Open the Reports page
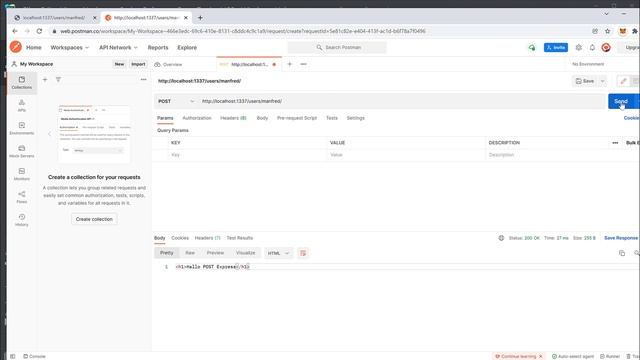This screenshot has width=640, height=360. [x=158, y=47]
